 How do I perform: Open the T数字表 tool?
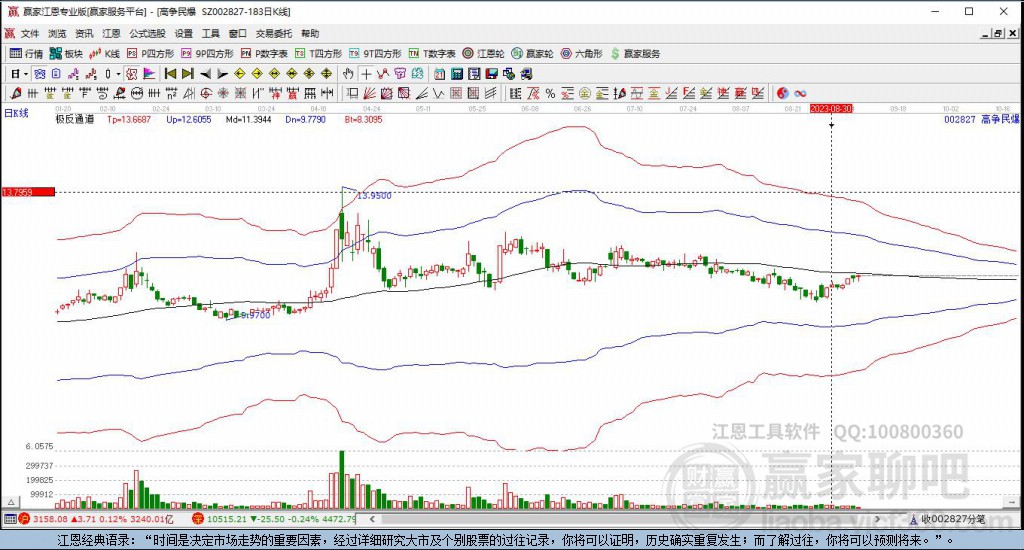coord(432,54)
